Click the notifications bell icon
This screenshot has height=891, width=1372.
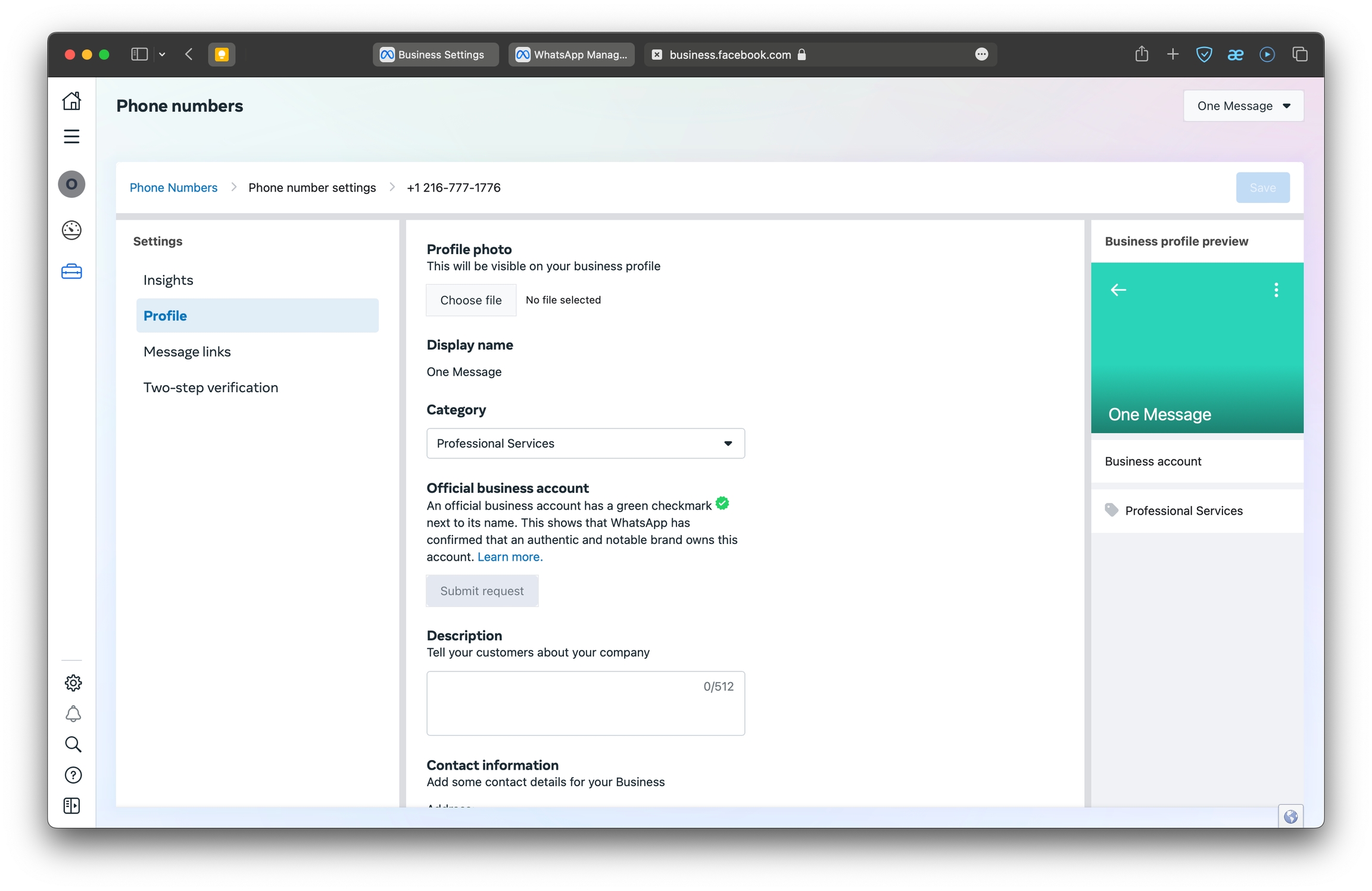point(73,714)
